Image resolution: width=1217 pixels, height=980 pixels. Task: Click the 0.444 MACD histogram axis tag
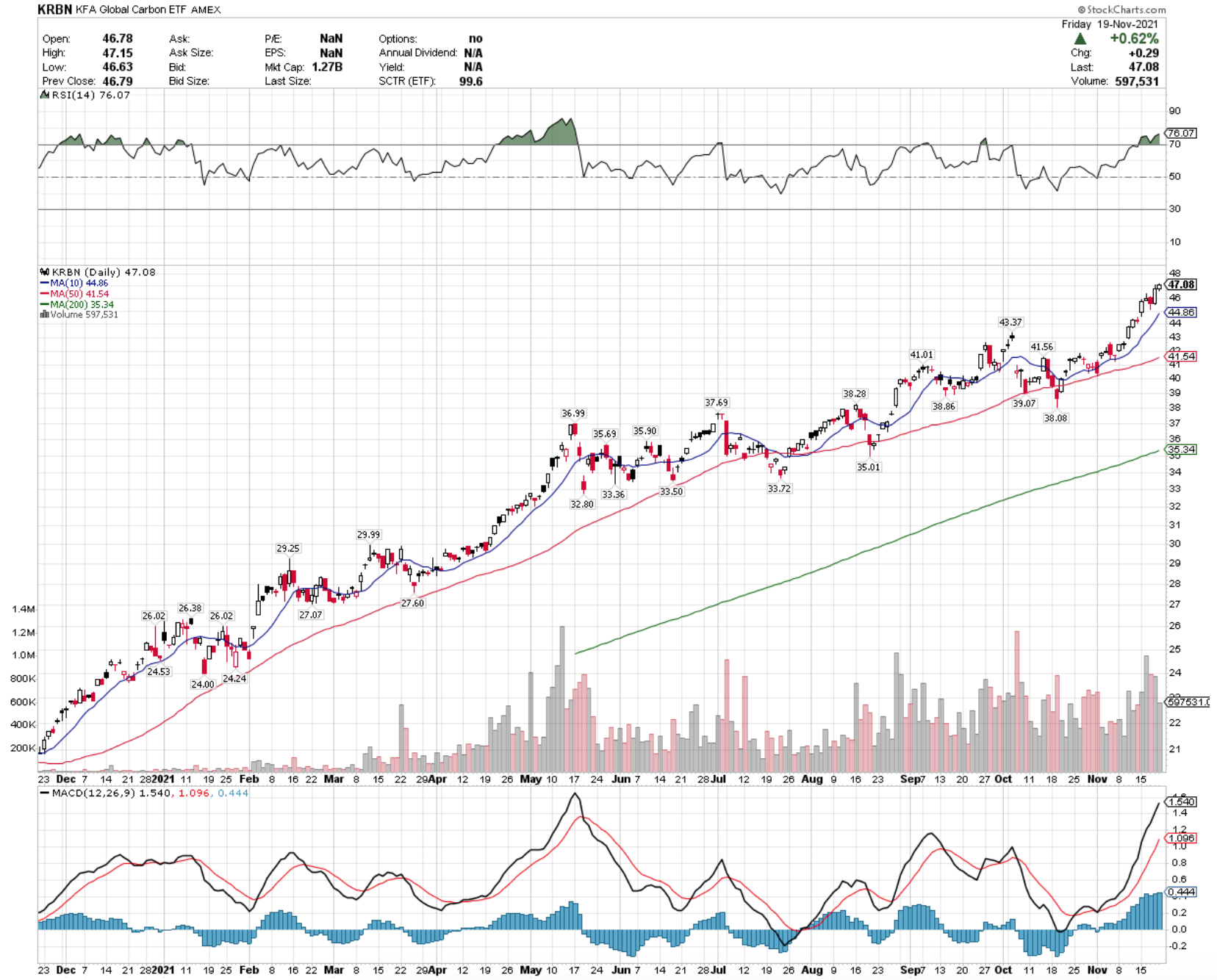coord(1181,892)
